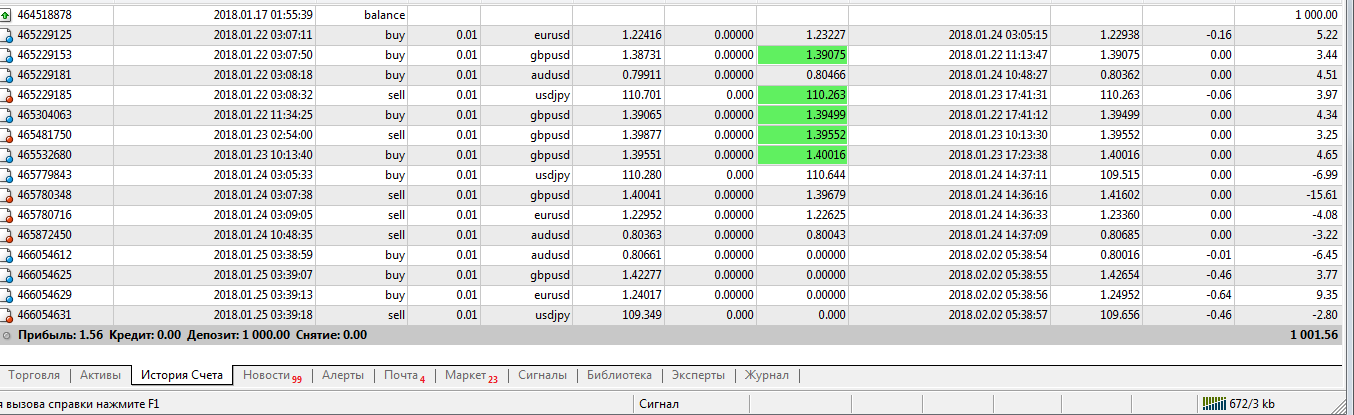Click the sell order icon for 466054631
This screenshot has height=415, width=1354.
[x=6, y=315]
